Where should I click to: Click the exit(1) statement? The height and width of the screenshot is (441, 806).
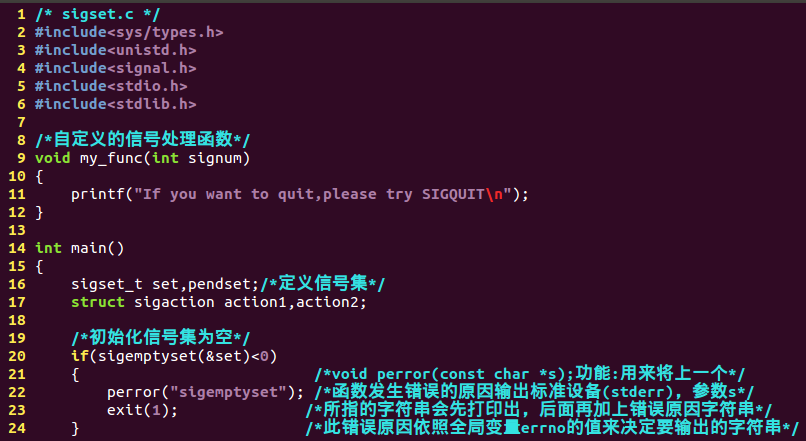pyautogui.click(x=142, y=410)
